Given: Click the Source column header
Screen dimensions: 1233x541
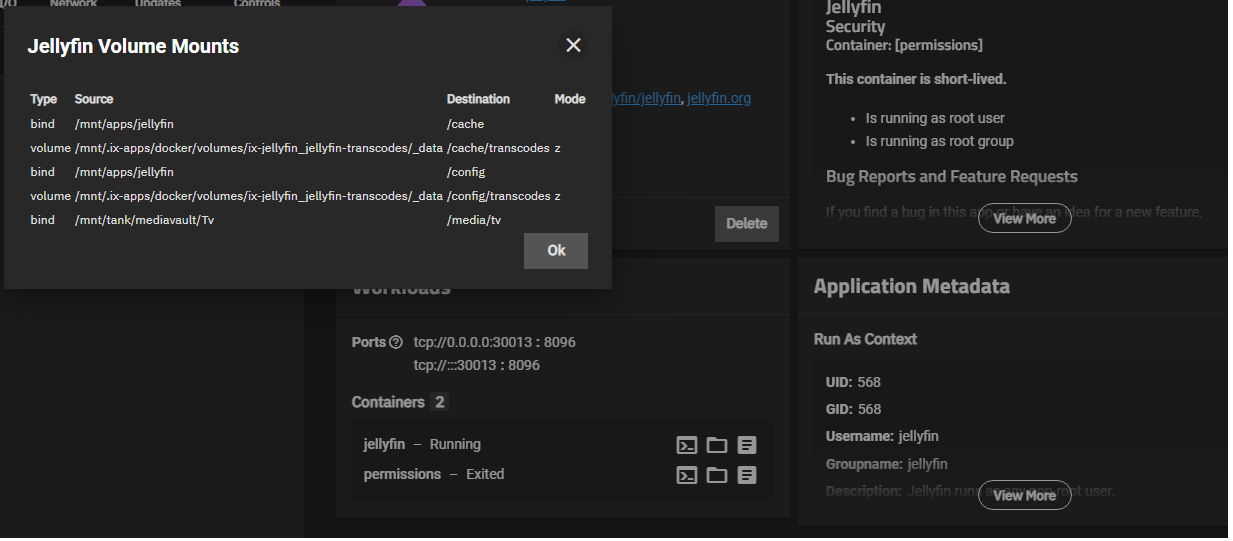Looking at the screenshot, I should [94, 99].
